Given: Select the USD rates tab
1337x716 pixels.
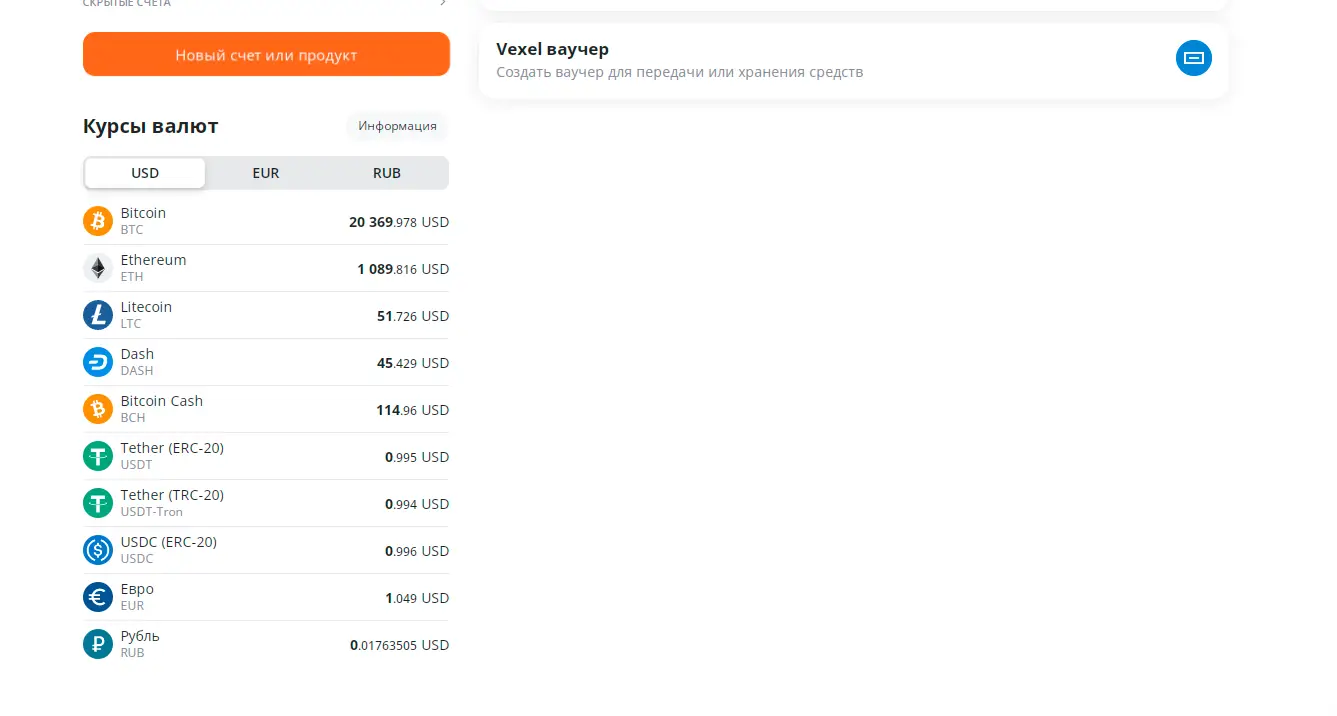Looking at the screenshot, I should point(145,173).
